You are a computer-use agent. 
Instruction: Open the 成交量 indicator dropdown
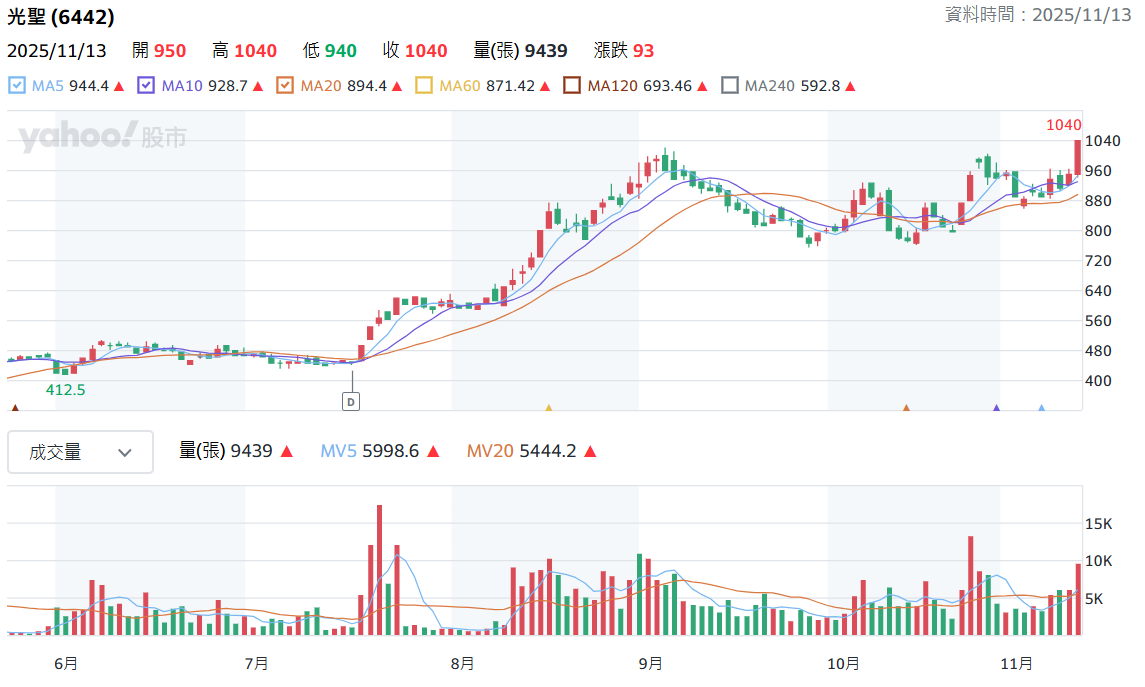80,452
